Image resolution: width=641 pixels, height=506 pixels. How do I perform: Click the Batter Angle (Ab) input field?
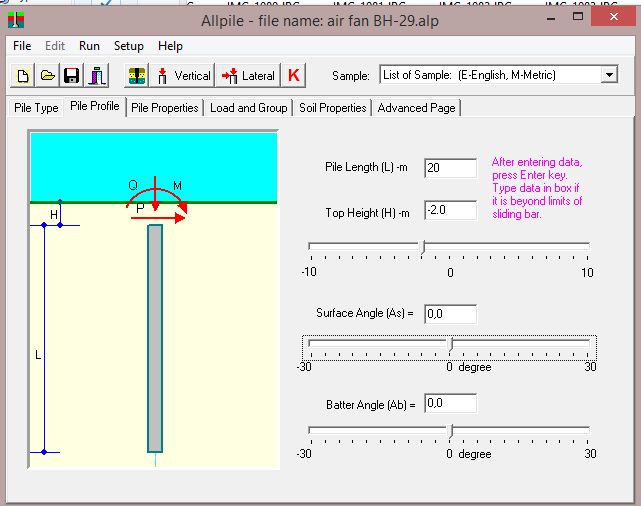coord(450,403)
